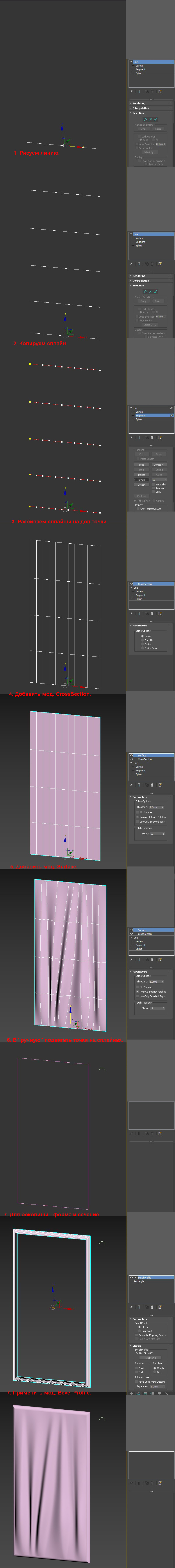Make unique in the Bevel Profile panel
Image resolution: width=175 pixels, height=1568 pixels.
click(x=147, y=1307)
